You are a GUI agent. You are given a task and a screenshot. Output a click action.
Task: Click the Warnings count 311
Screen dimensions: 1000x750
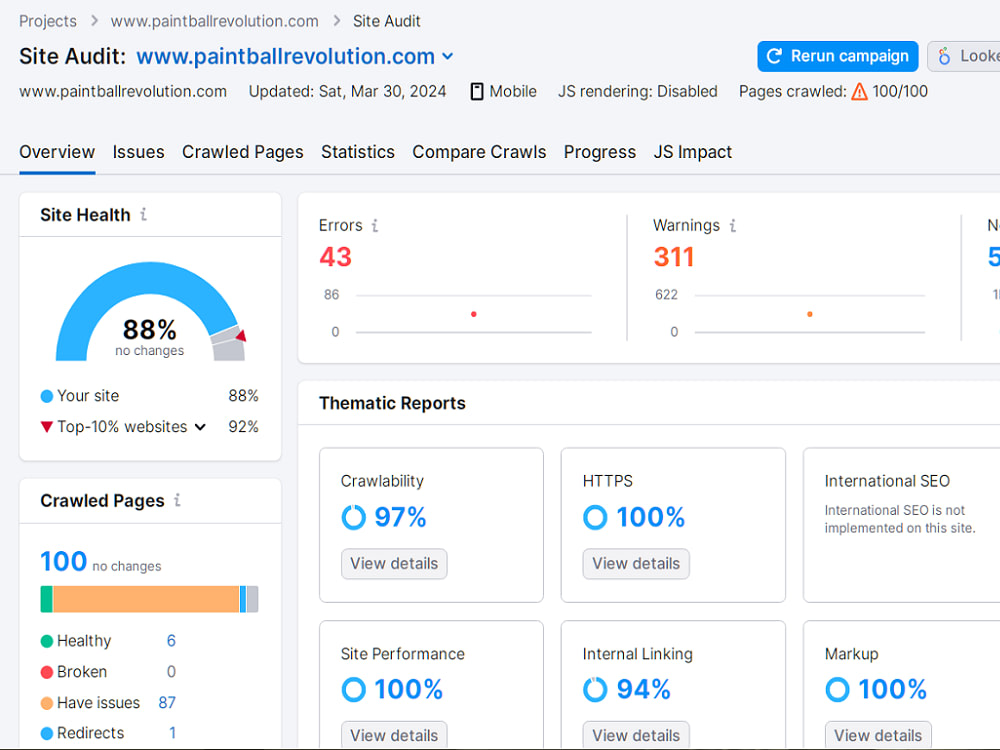(x=673, y=257)
